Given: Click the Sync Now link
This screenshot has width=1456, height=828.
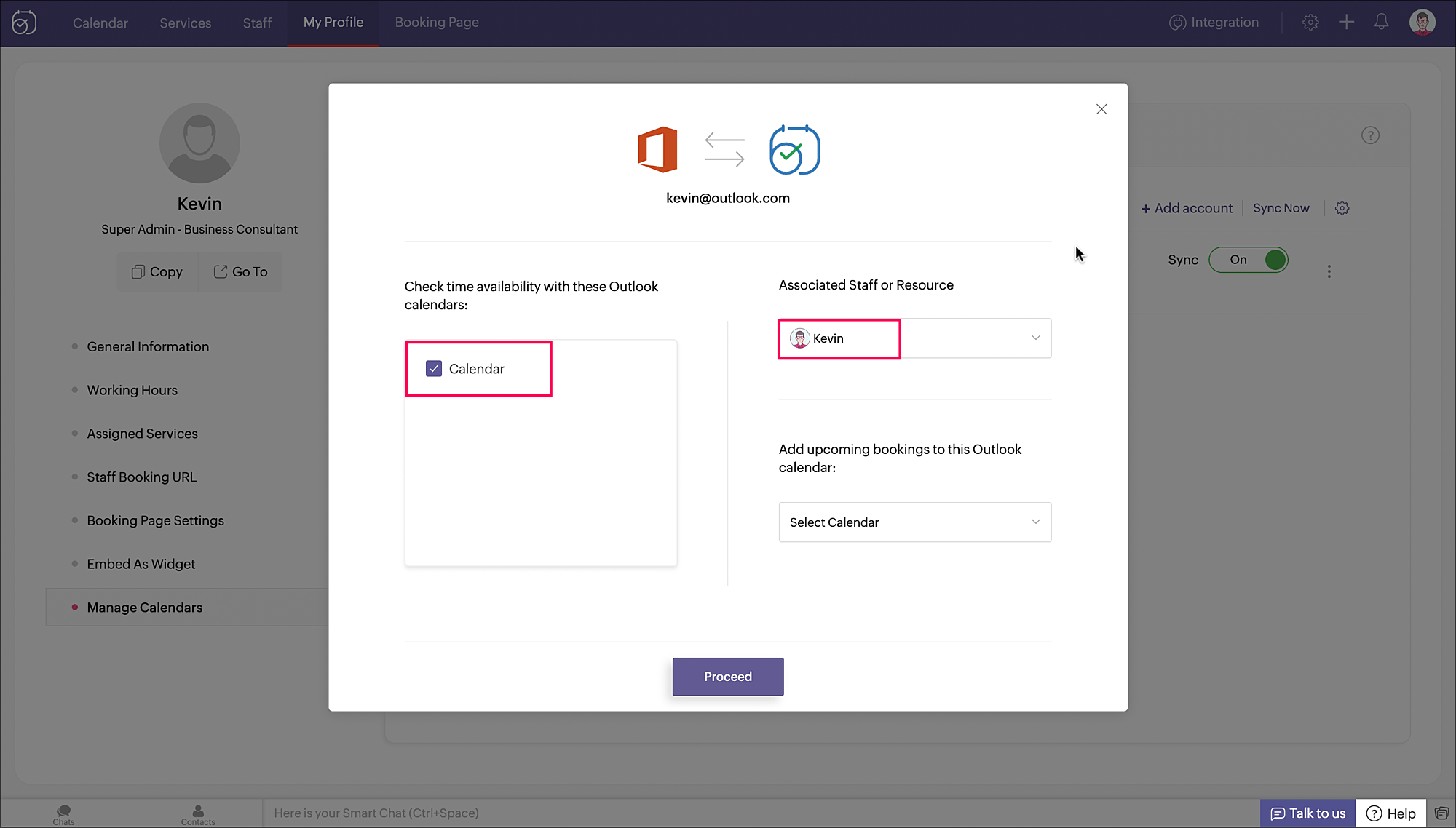Looking at the screenshot, I should pos(1281,209).
